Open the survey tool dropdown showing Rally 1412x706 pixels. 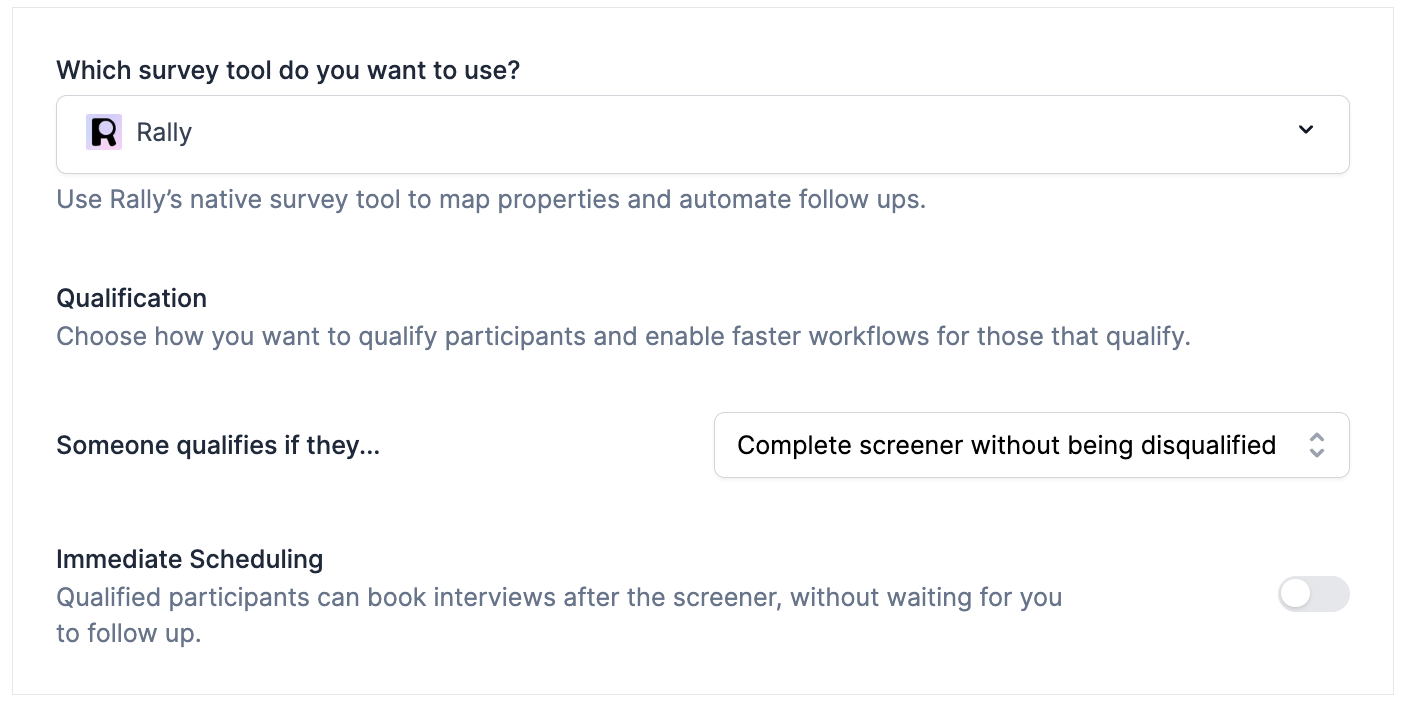(x=702, y=134)
